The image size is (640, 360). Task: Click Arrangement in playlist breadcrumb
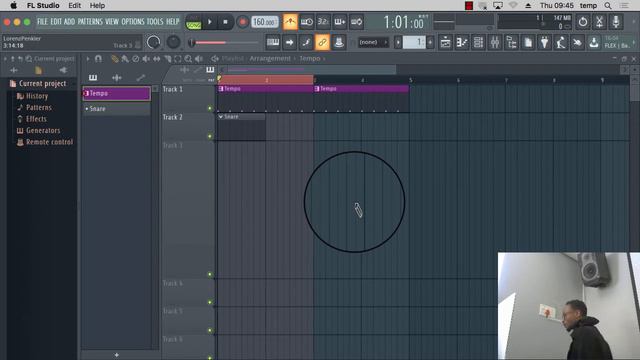point(270,58)
